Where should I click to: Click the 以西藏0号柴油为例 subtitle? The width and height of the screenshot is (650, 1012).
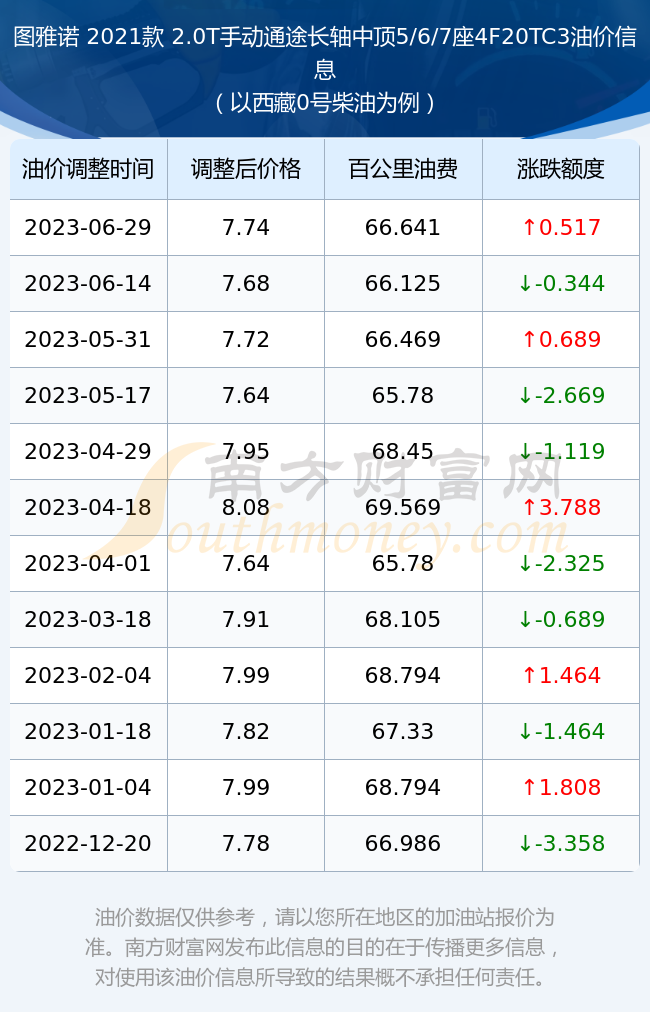pos(325,103)
